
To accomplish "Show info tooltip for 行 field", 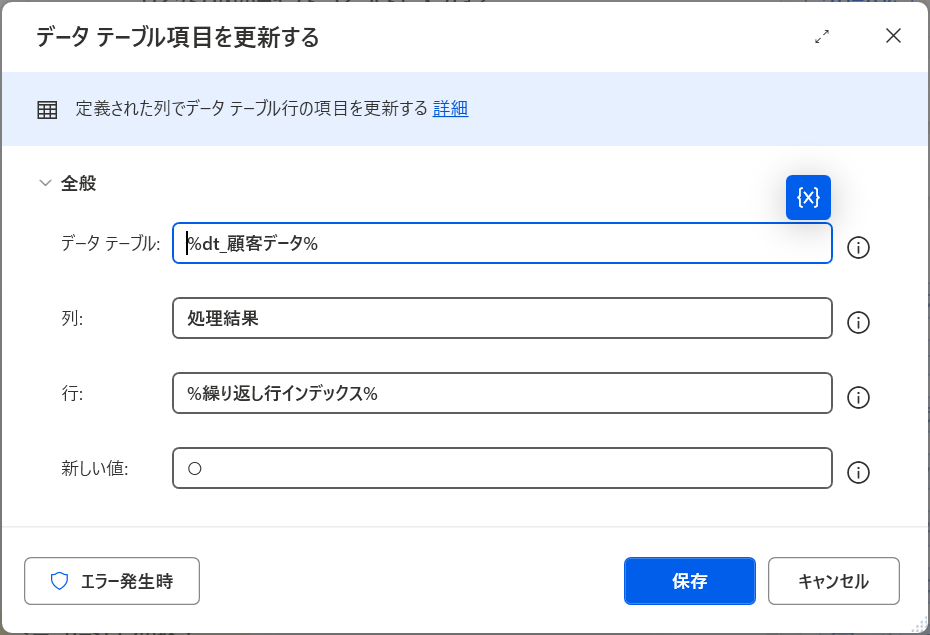I will point(858,398).
